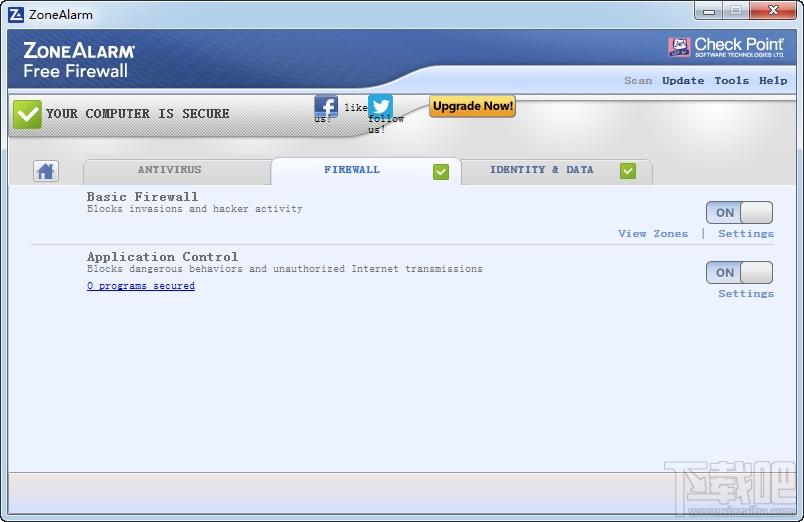
Task: Open Basic Firewall Settings link
Action: click(746, 234)
